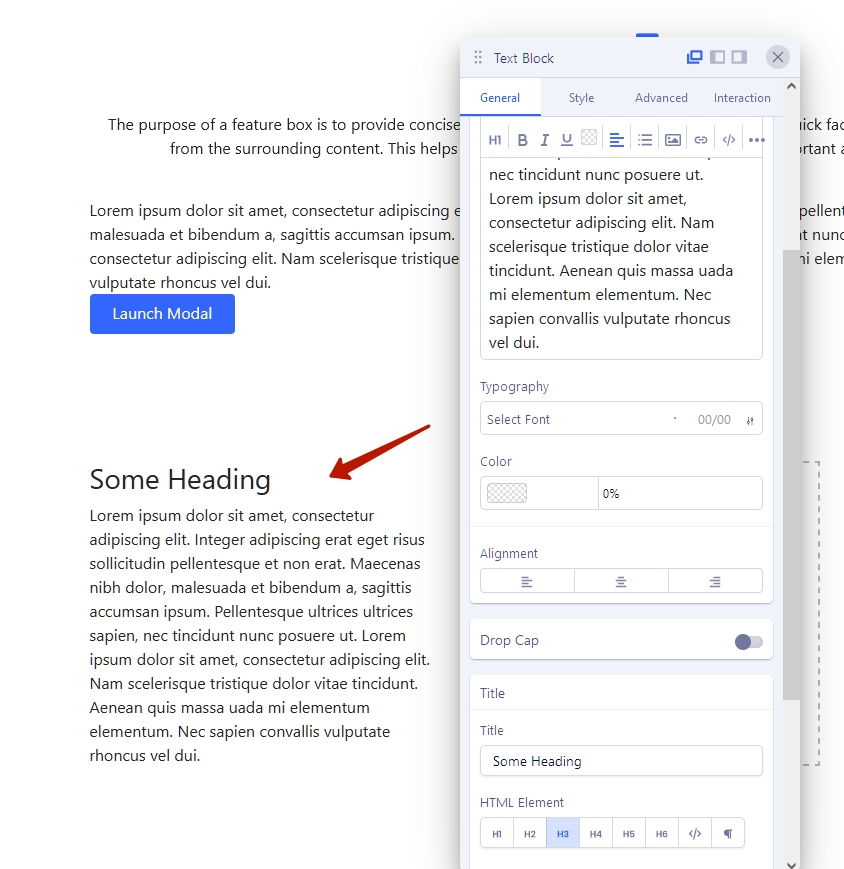The width and height of the screenshot is (844, 869).
Task: Insert a bulleted list in the editor
Action: pos(645,140)
